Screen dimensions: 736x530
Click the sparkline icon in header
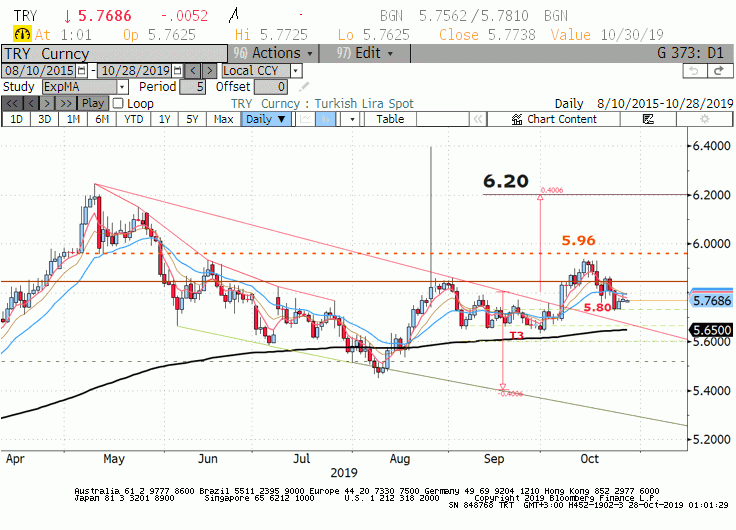click(234, 15)
